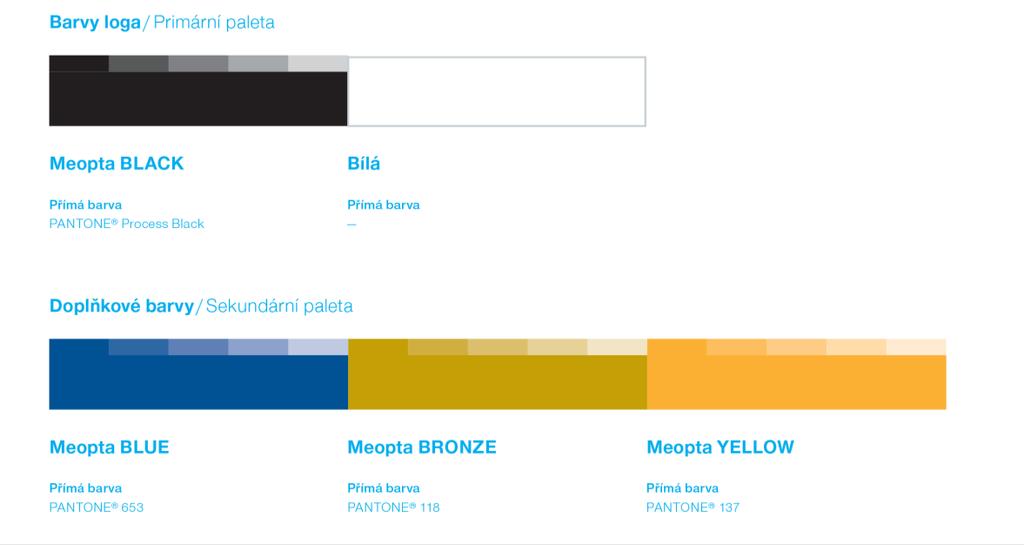This screenshot has height=545, width=1024.
Task: Click the Meopta BRONZE label
Action: tap(422, 447)
